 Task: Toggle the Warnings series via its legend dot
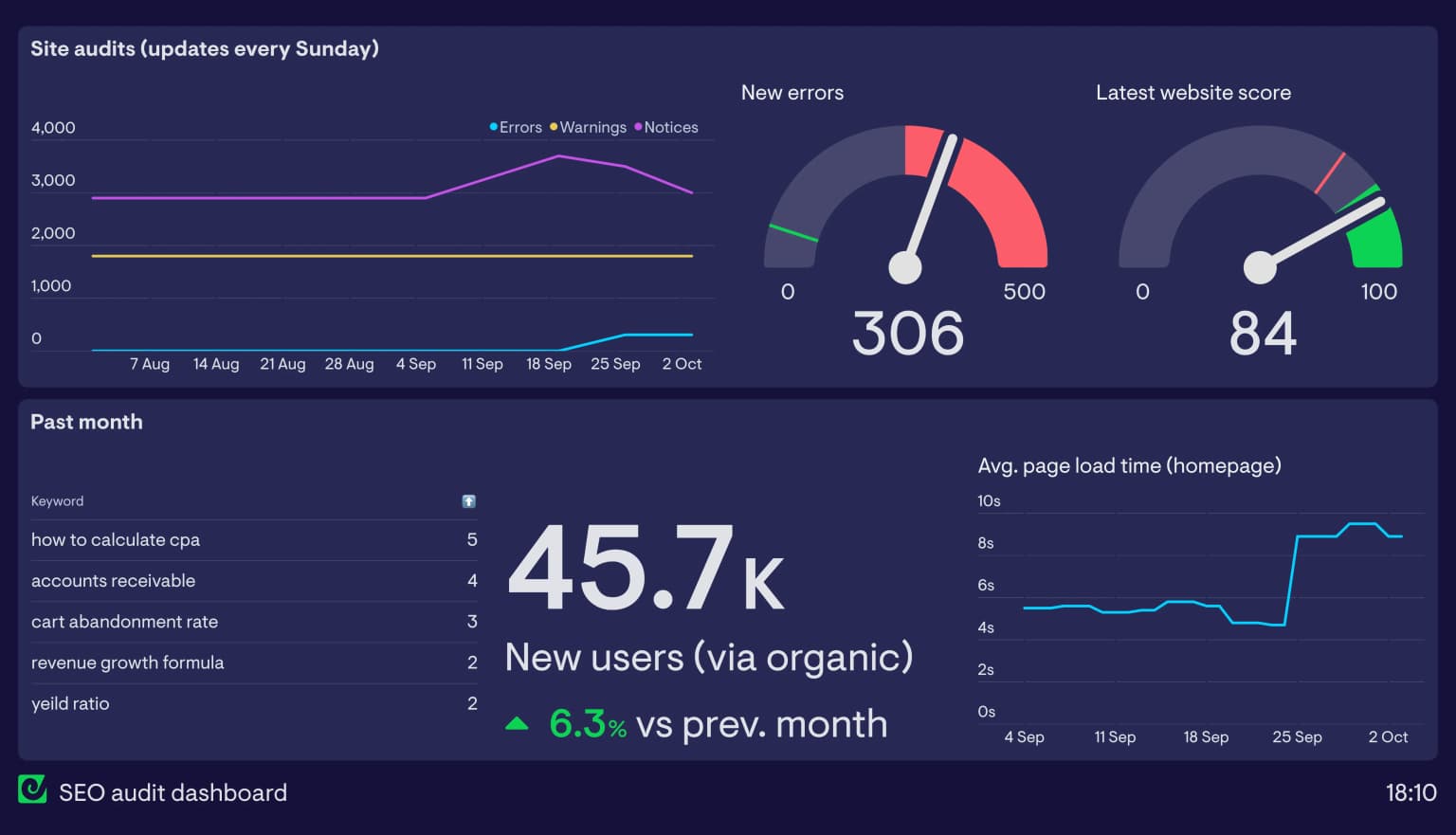[x=554, y=126]
